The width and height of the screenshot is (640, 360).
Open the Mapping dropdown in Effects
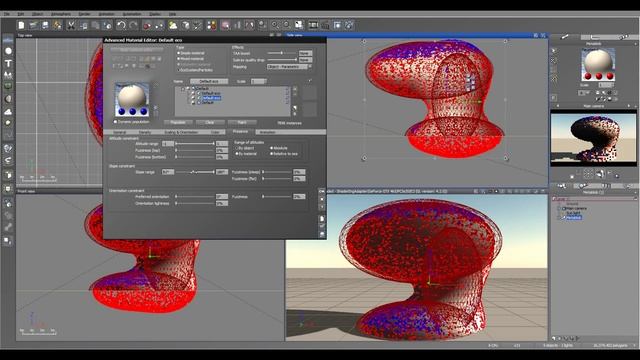289,66
